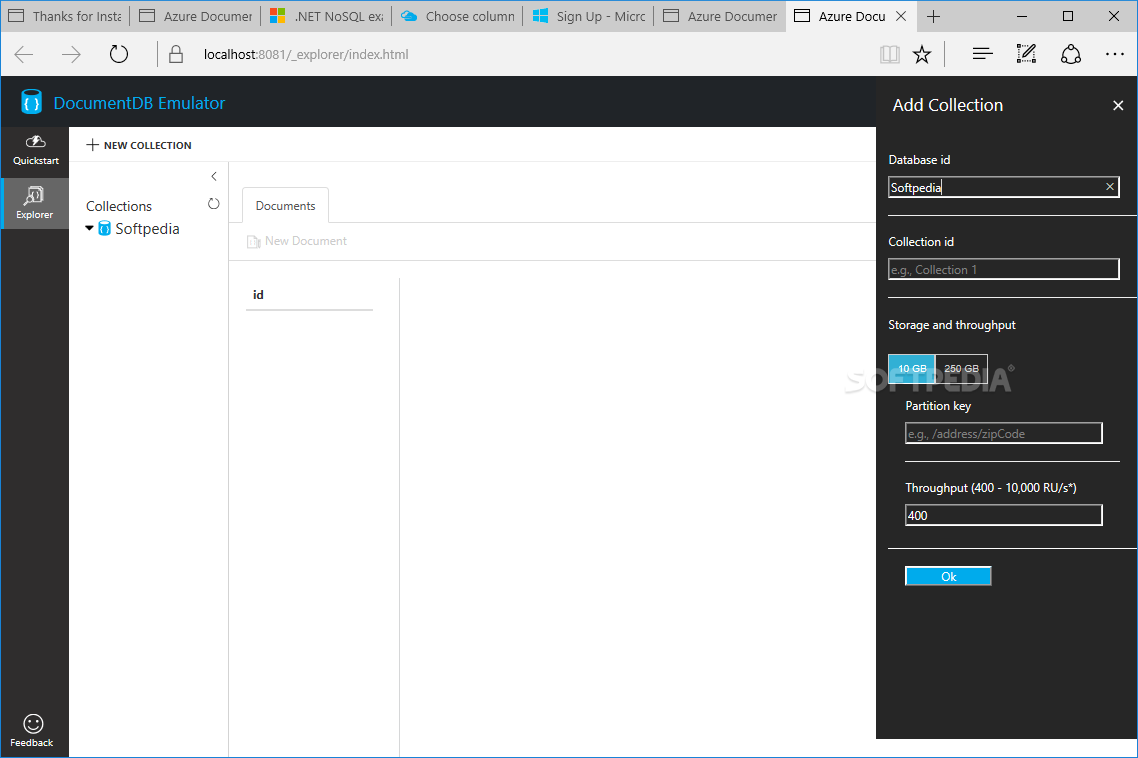Focus the Partition key input field

pos(1004,433)
